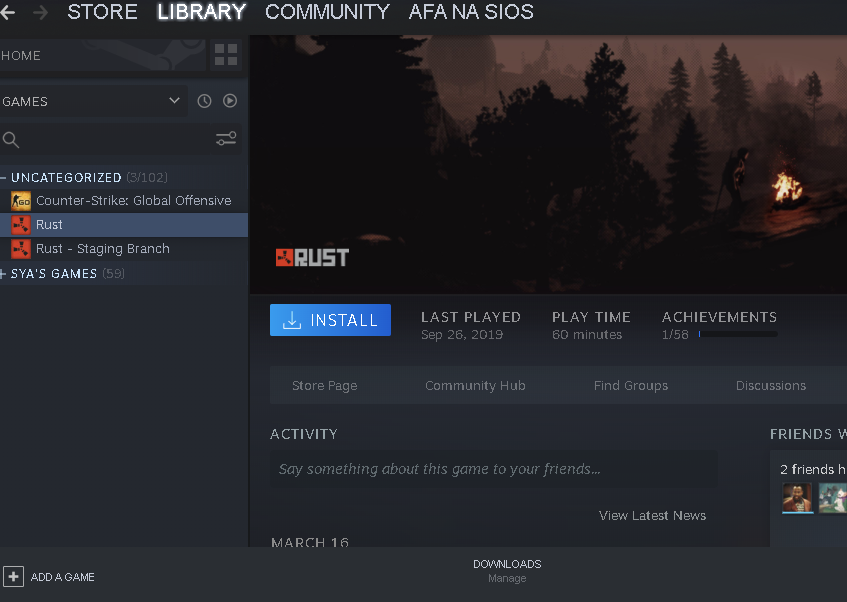Image resolution: width=847 pixels, height=602 pixels.
Task: Open the GAMES filter dropdown
Action: click(x=94, y=101)
